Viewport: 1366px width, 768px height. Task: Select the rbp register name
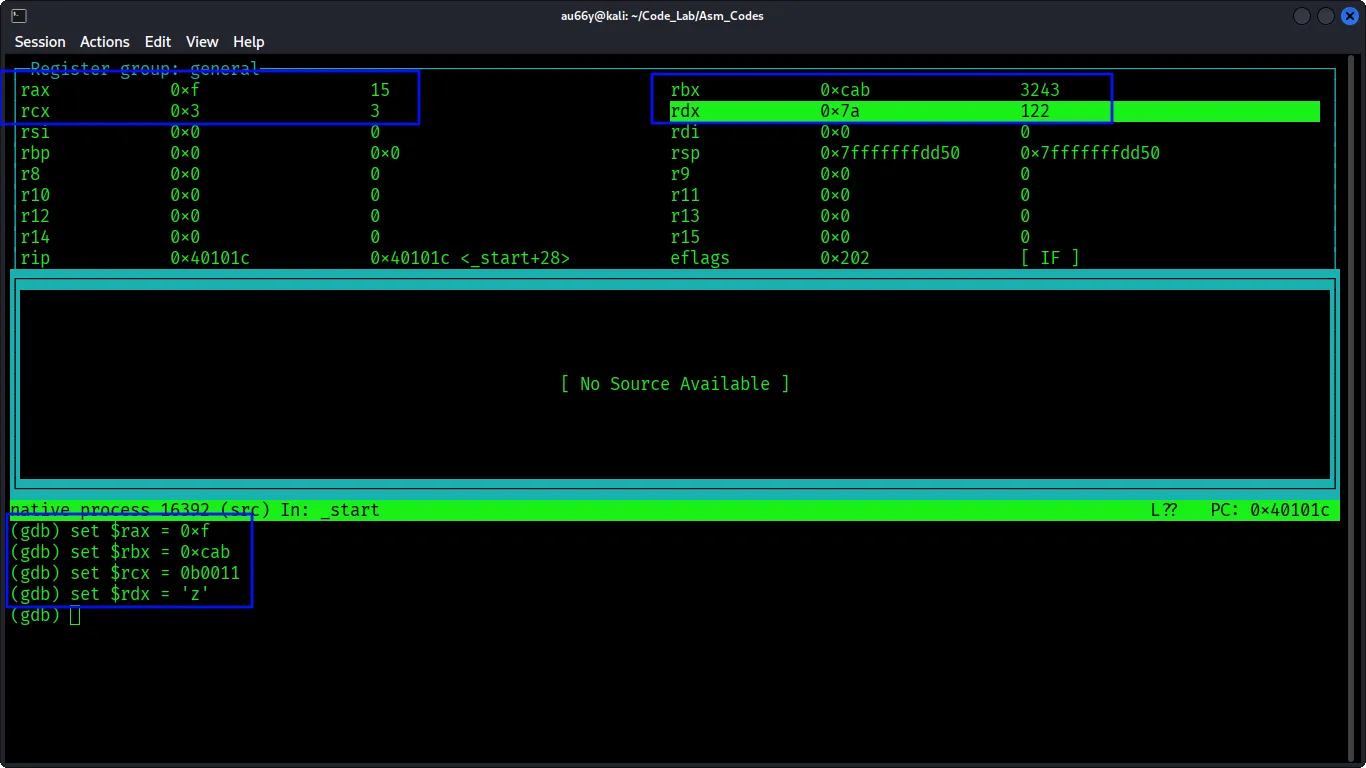[35, 153]
